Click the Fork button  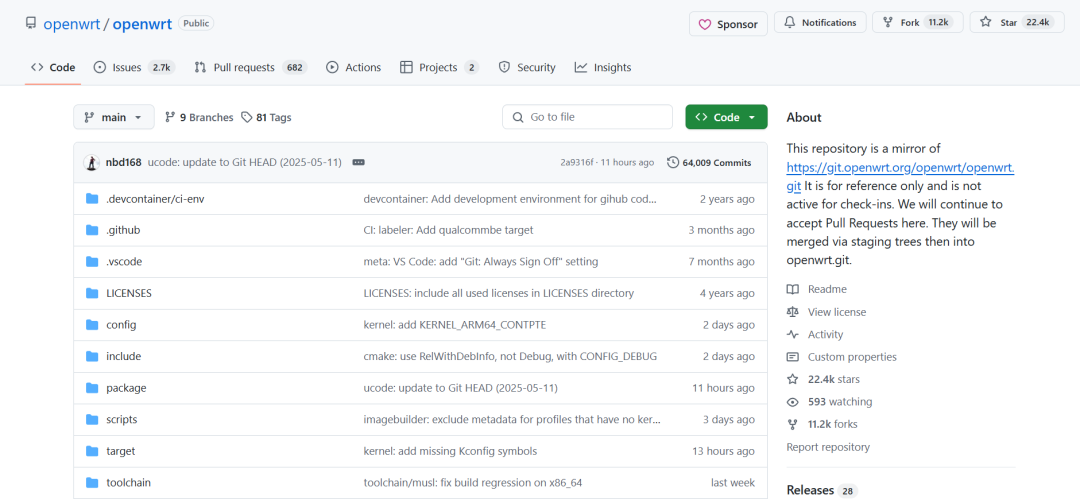click(x=917, y=23)
